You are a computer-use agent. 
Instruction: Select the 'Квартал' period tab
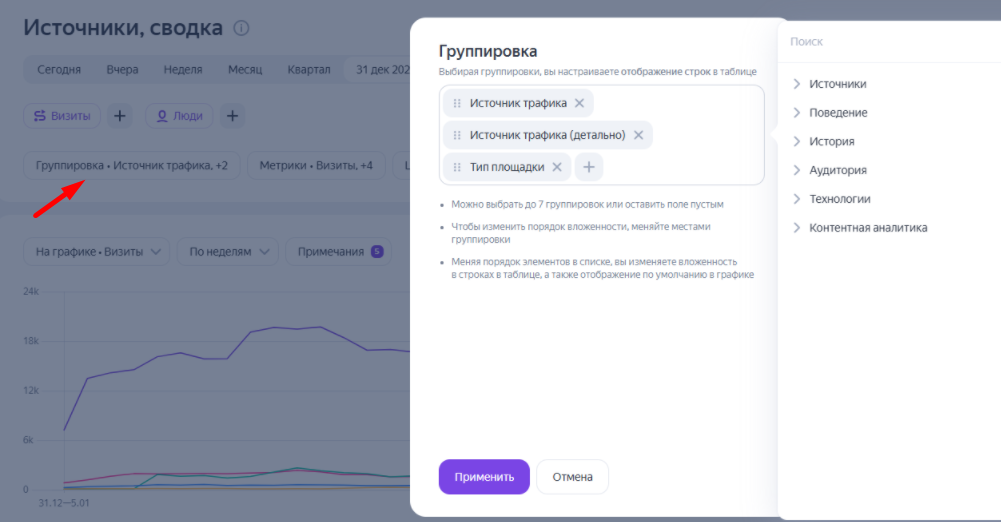tap(308, 70)
